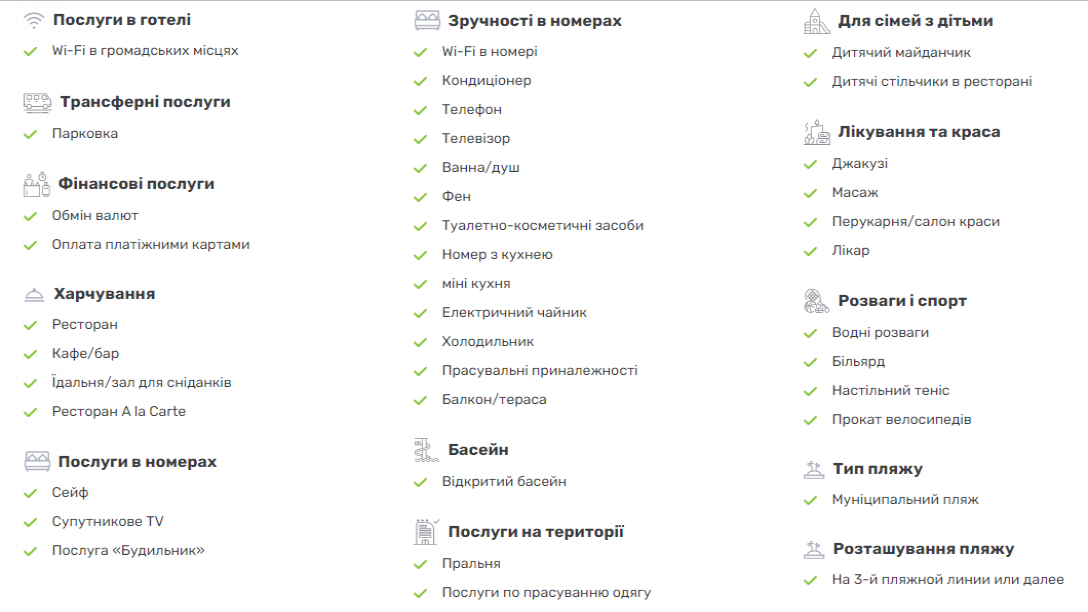Screen dimensions: 1088x612
Task: Click the cloche dish icon beside Харчування
Action: tap(34, 295)
